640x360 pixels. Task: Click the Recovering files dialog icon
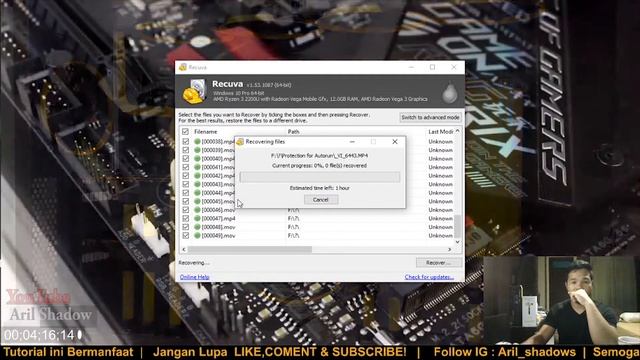[240, 142]
